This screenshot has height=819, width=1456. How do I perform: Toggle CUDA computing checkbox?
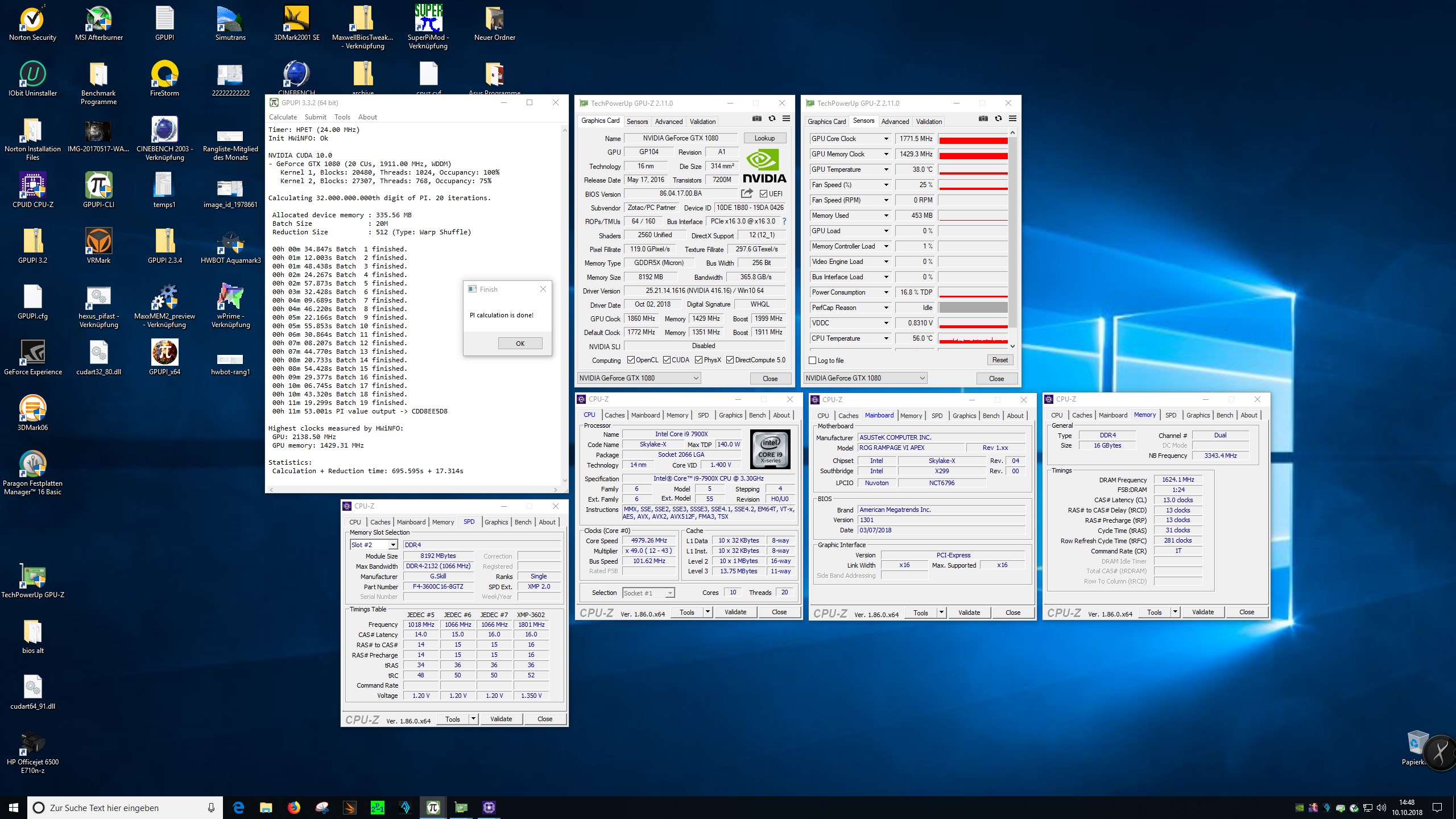point(667,360)
